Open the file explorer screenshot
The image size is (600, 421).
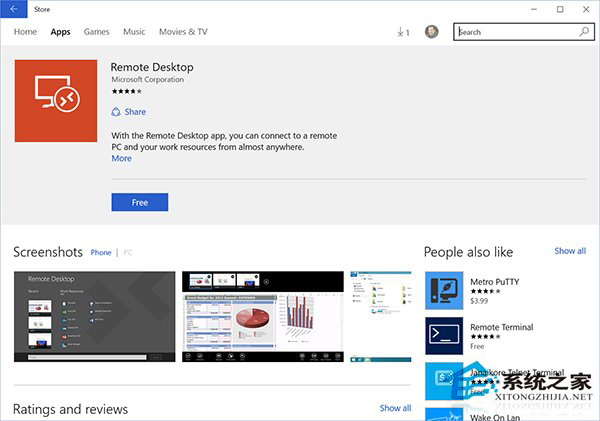pos(381,317)
